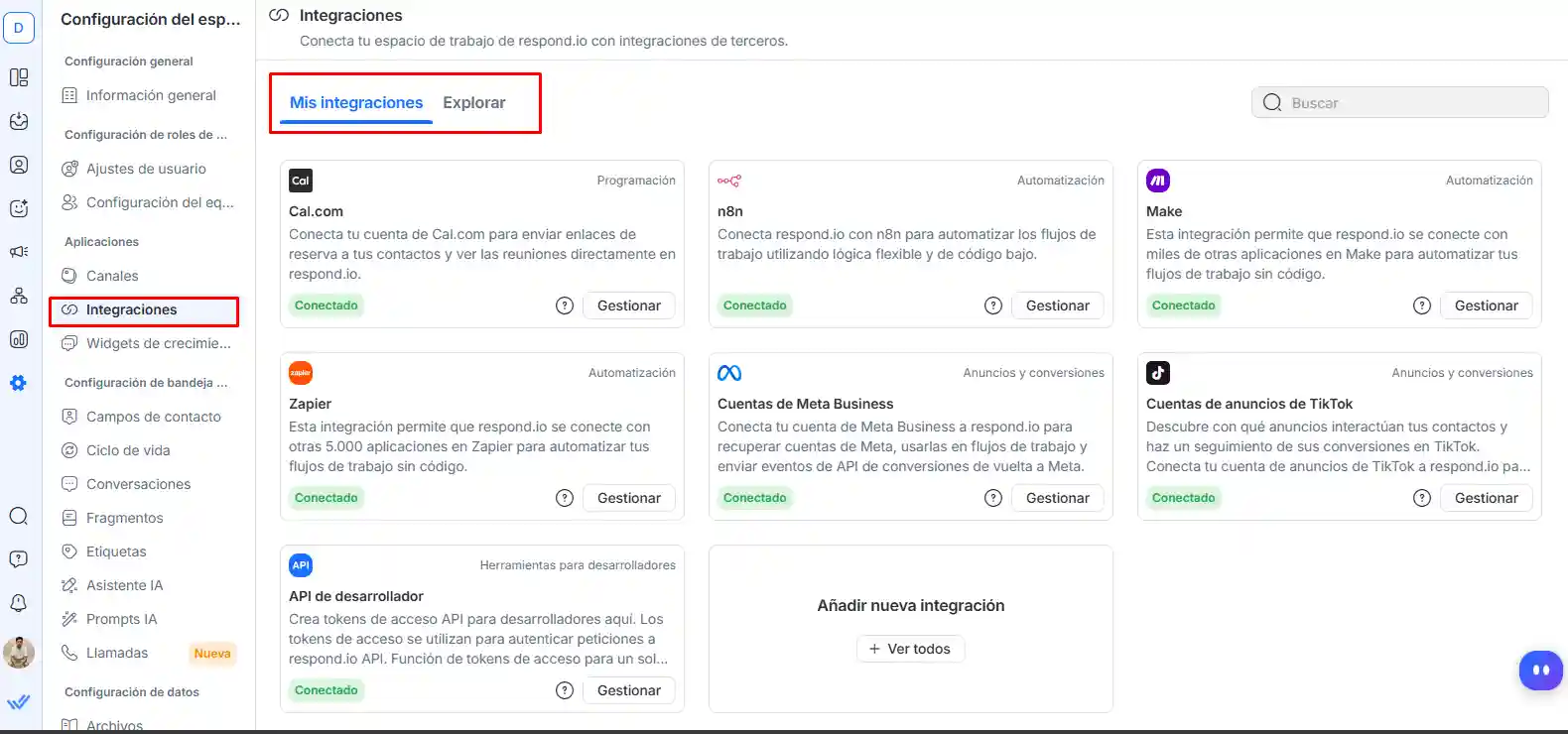
Task: Click the help icon on n8n card
Action: tap(993, 306)
